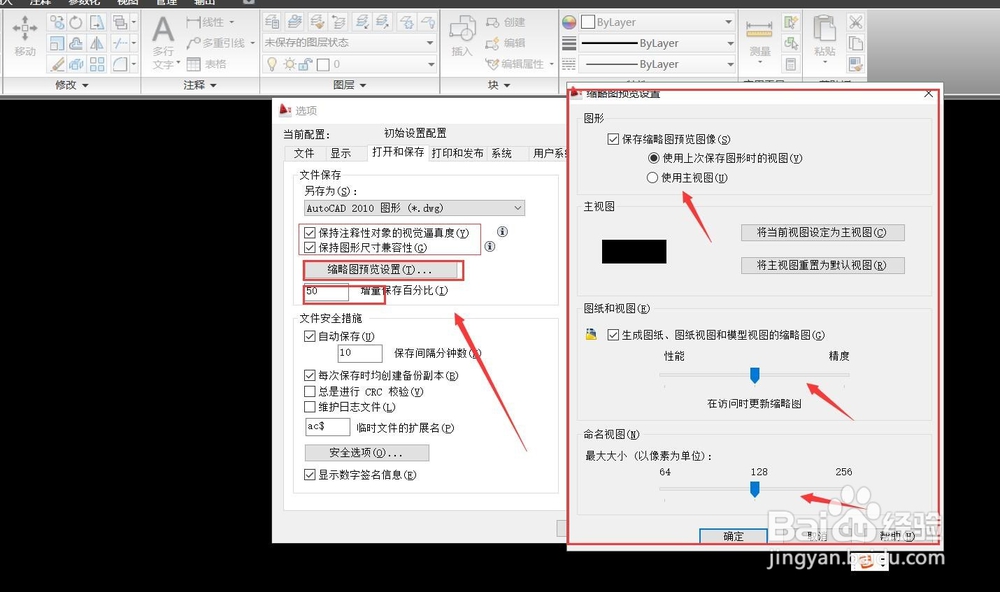This screenshot has height=592, width=1000.
Task: Toggle 自动保存 checkbox
Action: pyautogui.click(x=310, y=336)
